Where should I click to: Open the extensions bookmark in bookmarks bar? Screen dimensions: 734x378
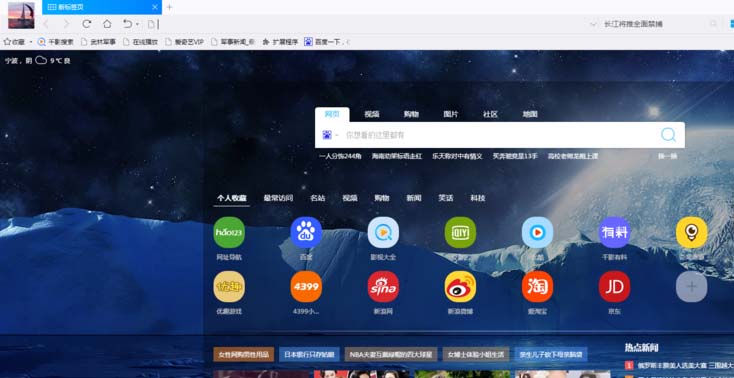[x=280, y=42]
